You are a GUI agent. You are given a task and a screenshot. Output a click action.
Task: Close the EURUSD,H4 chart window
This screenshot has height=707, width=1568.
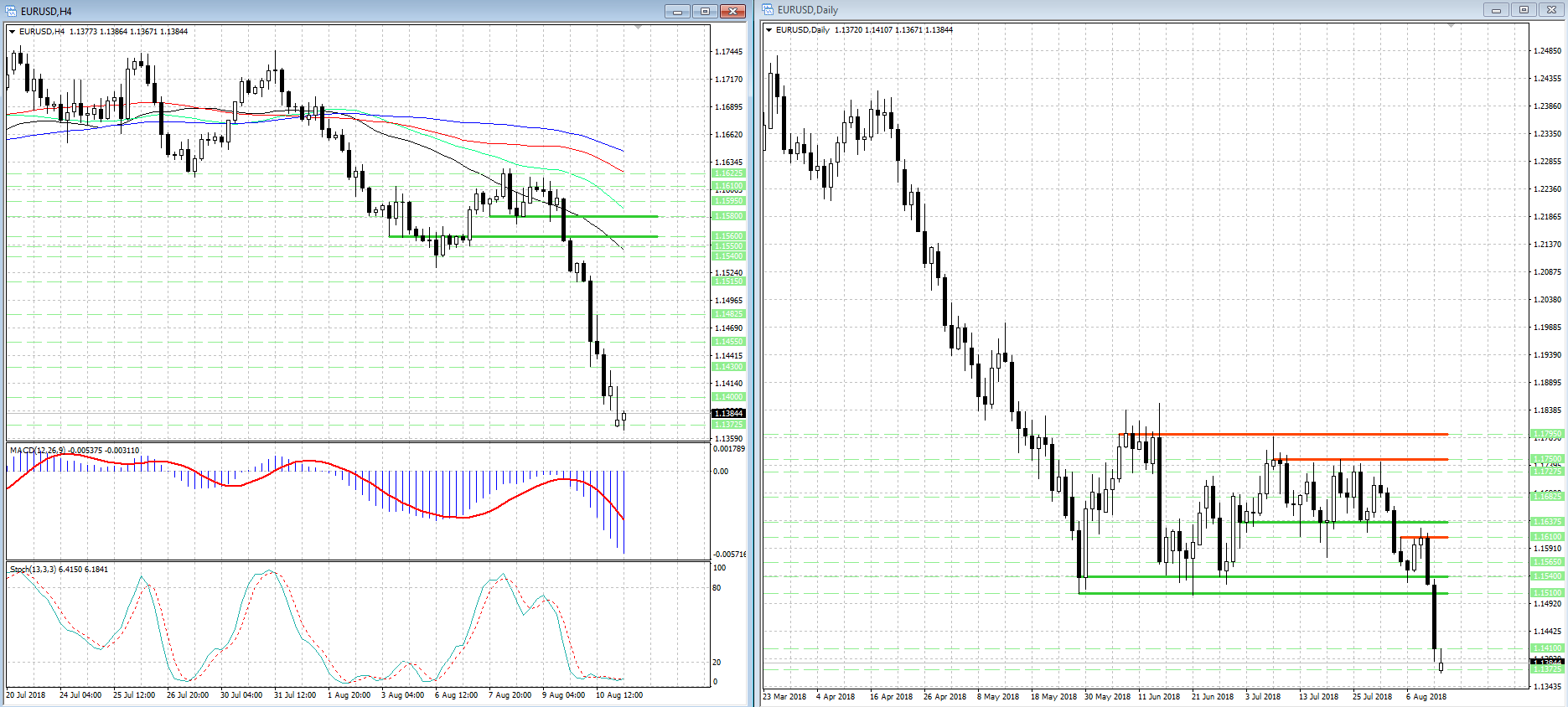[732, 11]
